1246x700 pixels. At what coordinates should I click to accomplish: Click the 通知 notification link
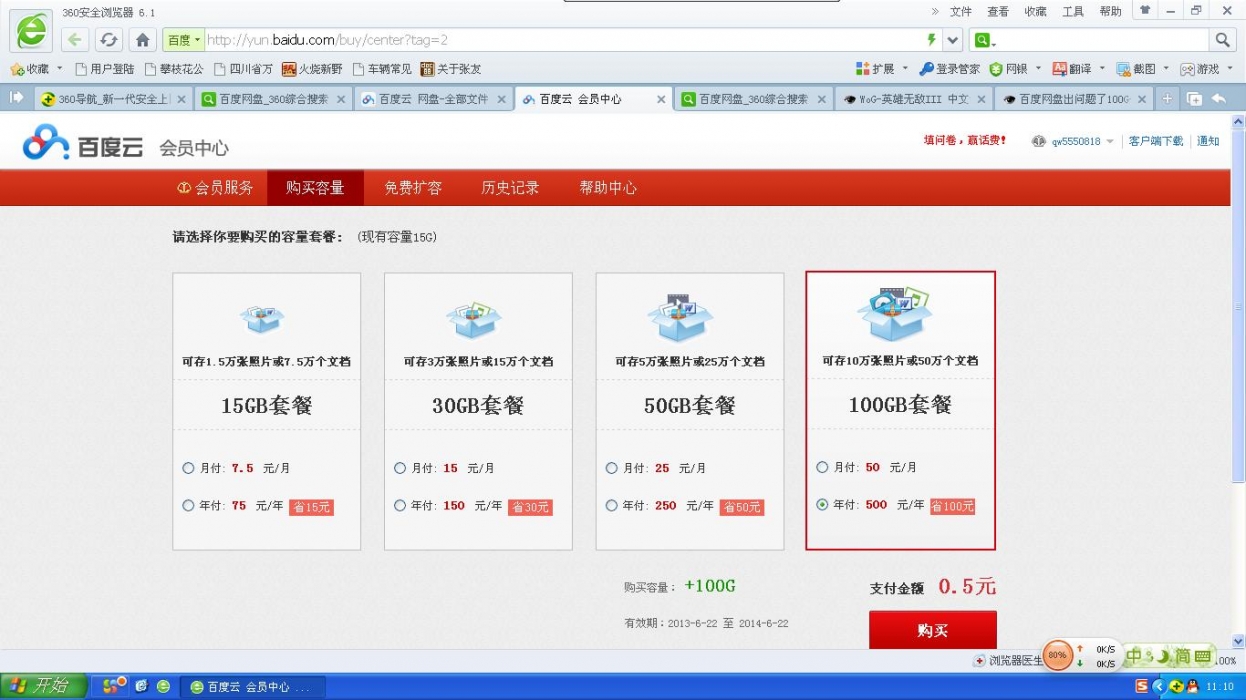pos(1208,141)
